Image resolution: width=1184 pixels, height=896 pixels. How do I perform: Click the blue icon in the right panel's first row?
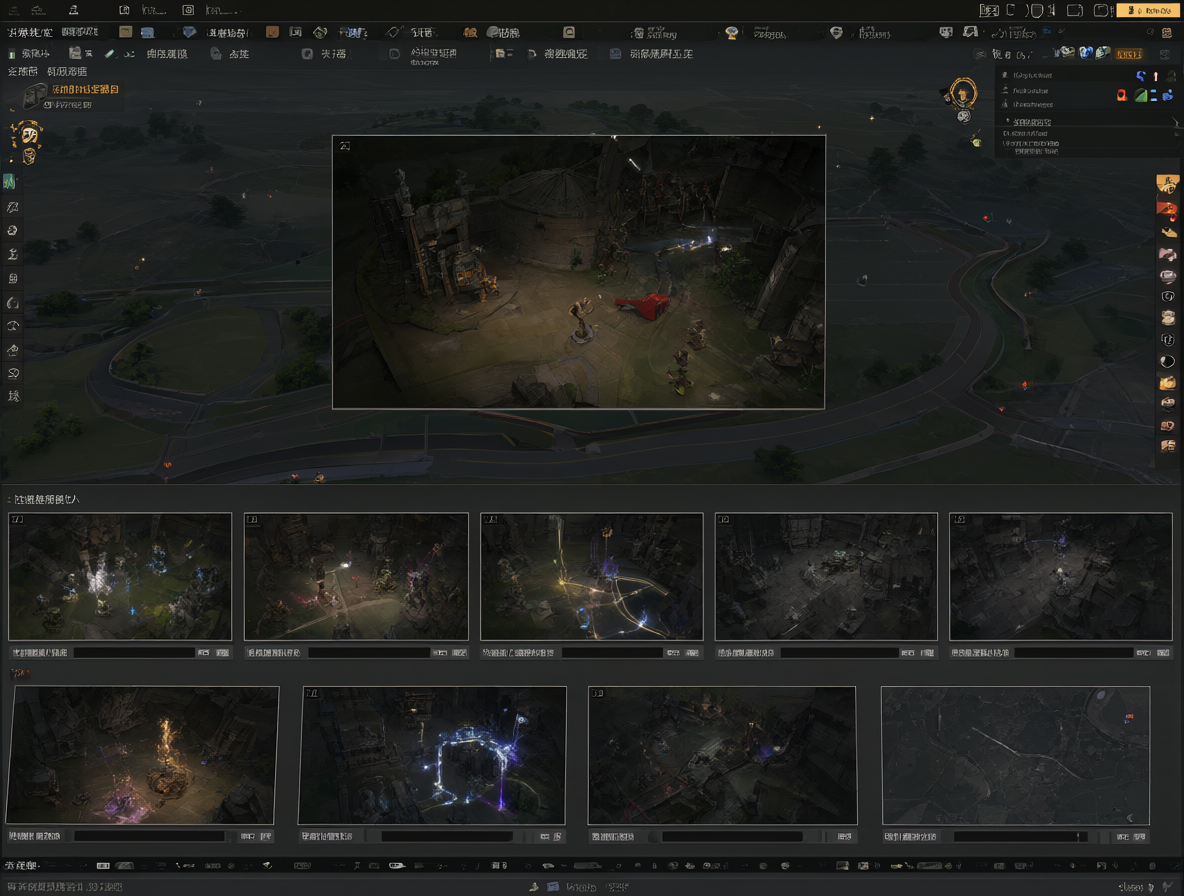coord(1141,75)
